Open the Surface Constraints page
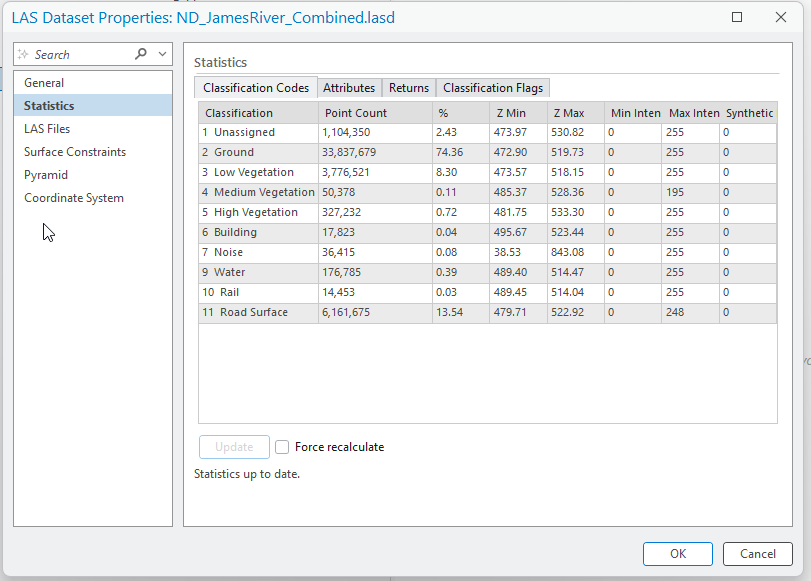The width and height of the screenshot is (811, 581). coord(74,151)
